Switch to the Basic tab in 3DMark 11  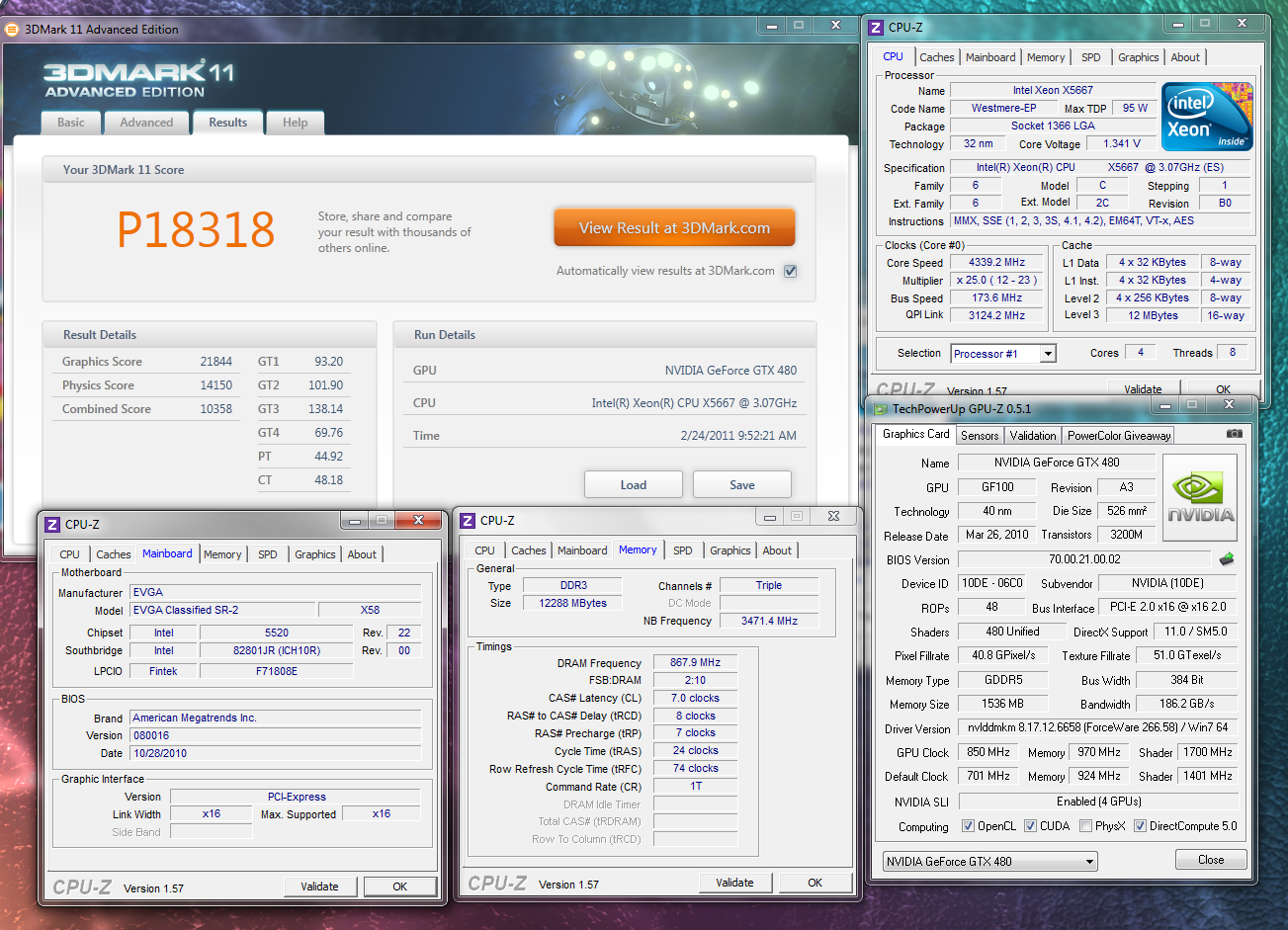click(x=71, y=123)
